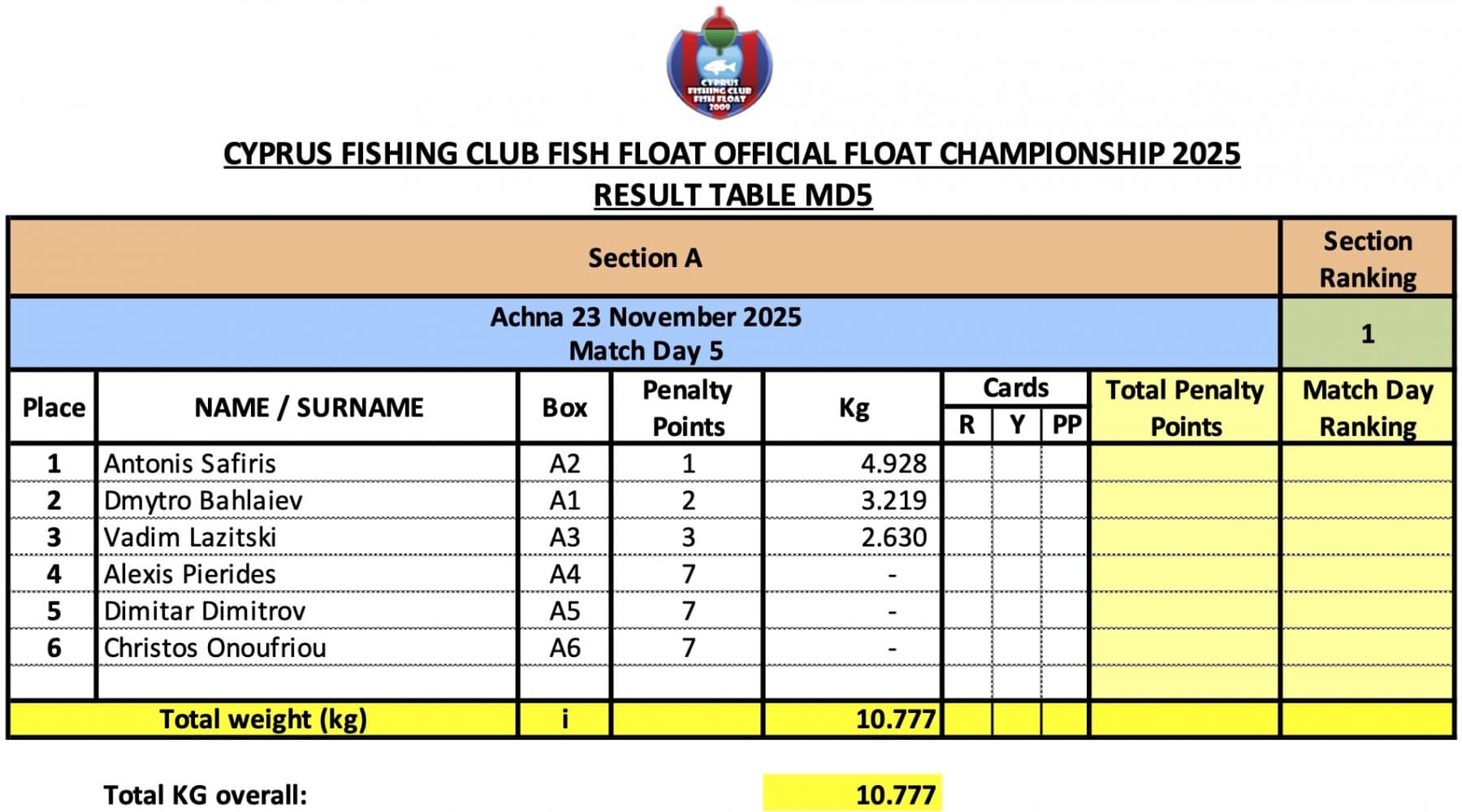Click the Cyprus Fishing Club logo
Image resolution: width=1462 pixels, height=812 pixels.
pyautogui.click(x=719, y=63)
